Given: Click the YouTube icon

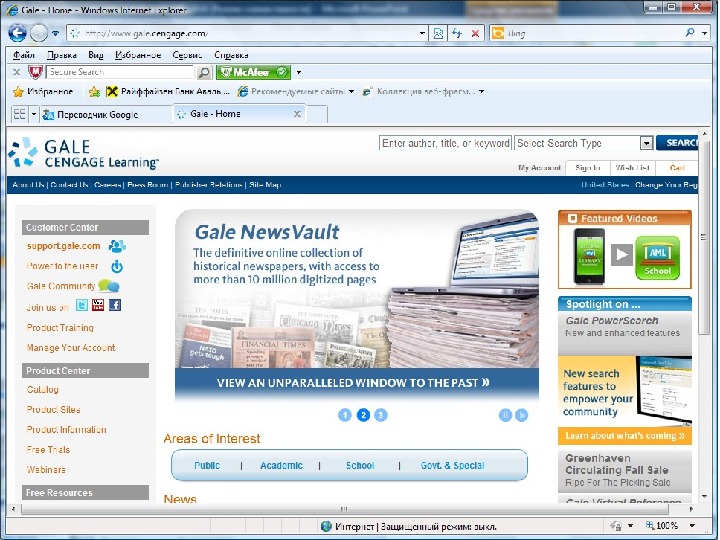Looking at the screenshot, I should click(98, 305).
